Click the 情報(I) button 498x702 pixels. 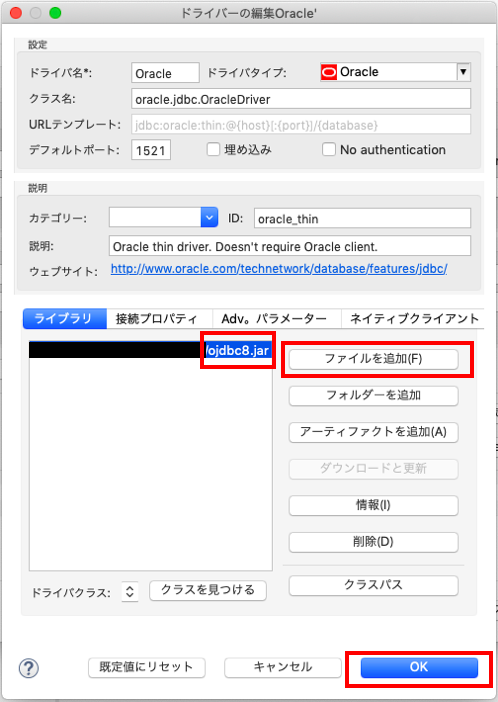(374, 505)
